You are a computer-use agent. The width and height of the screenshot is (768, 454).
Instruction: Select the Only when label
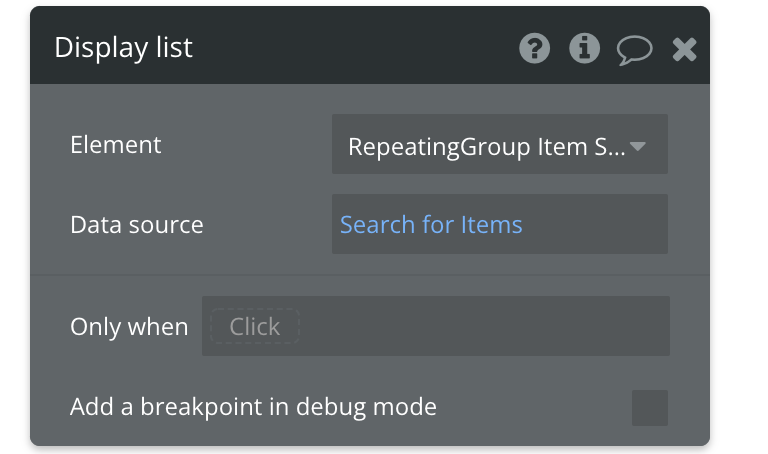[x=129, y=327]
